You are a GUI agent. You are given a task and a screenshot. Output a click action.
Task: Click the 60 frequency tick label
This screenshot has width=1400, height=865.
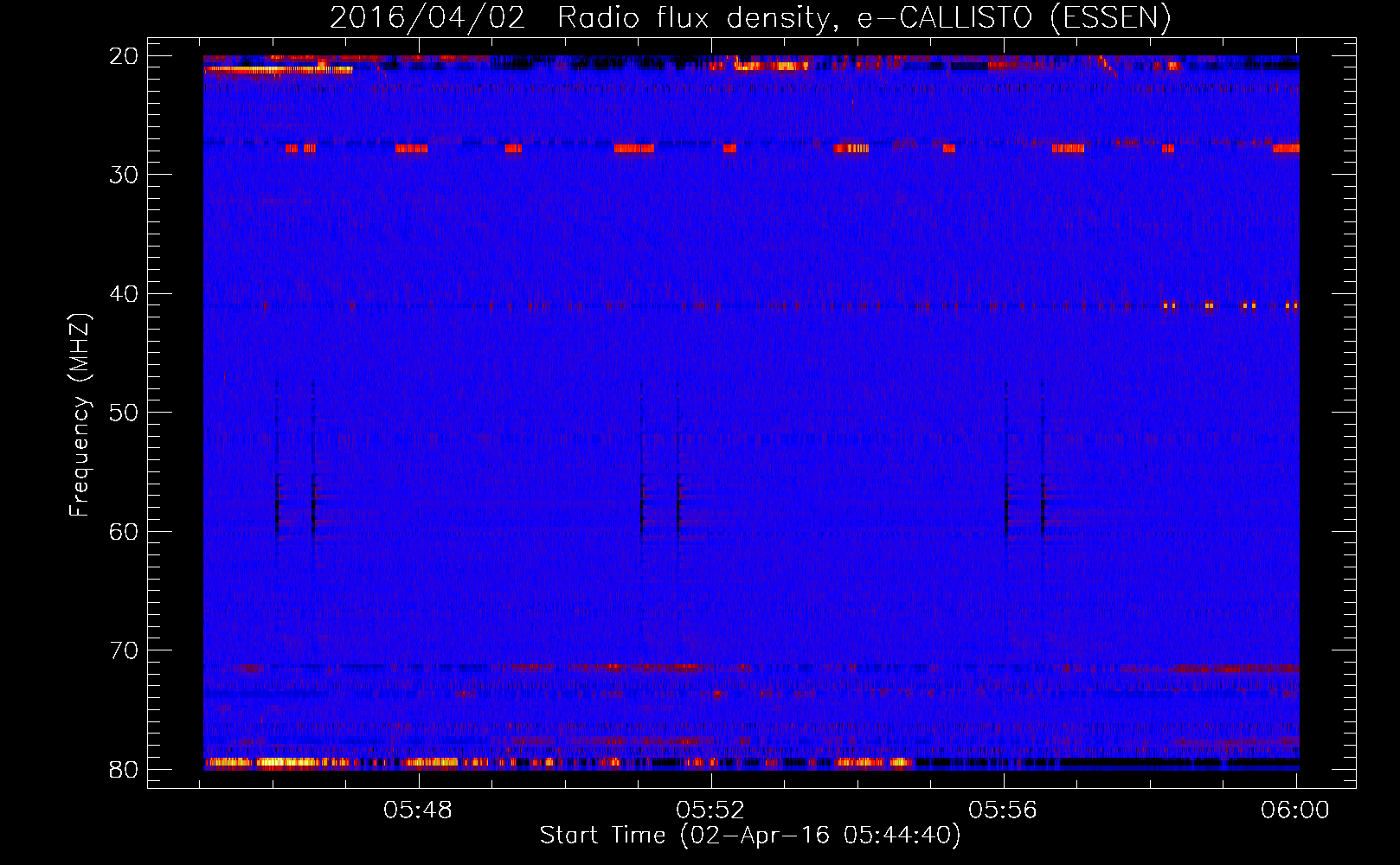(124, 531)
